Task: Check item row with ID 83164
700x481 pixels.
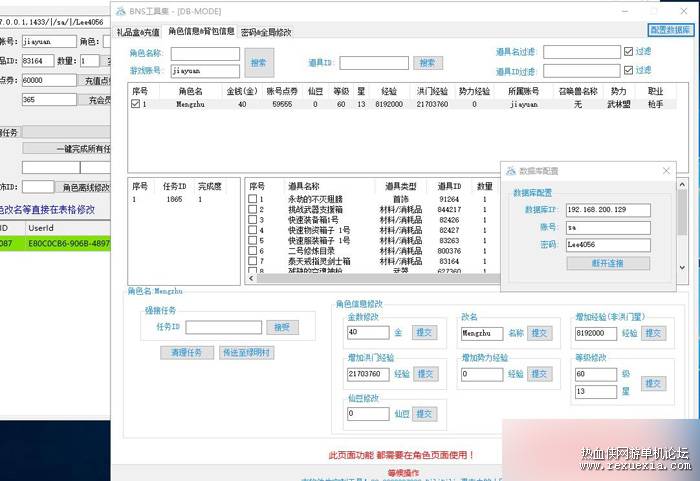Action: click(x=252, y=260)
